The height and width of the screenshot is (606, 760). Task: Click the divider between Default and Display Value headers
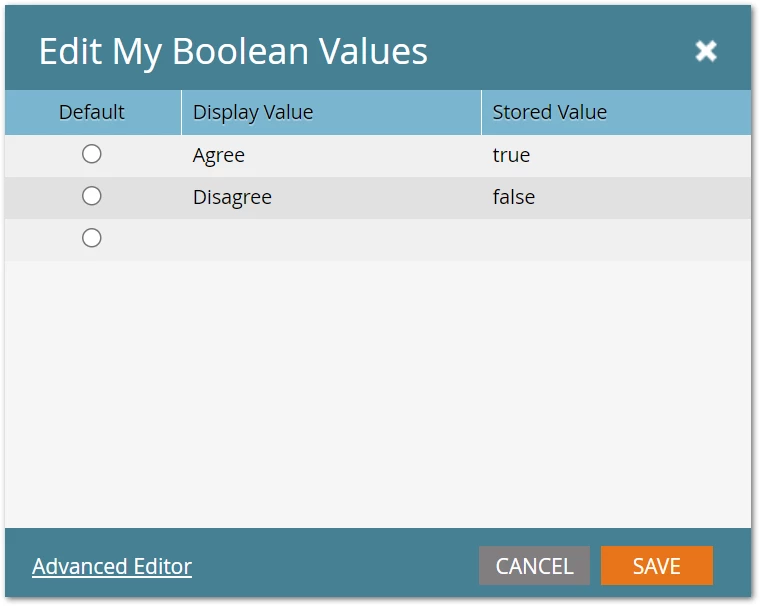181,112
